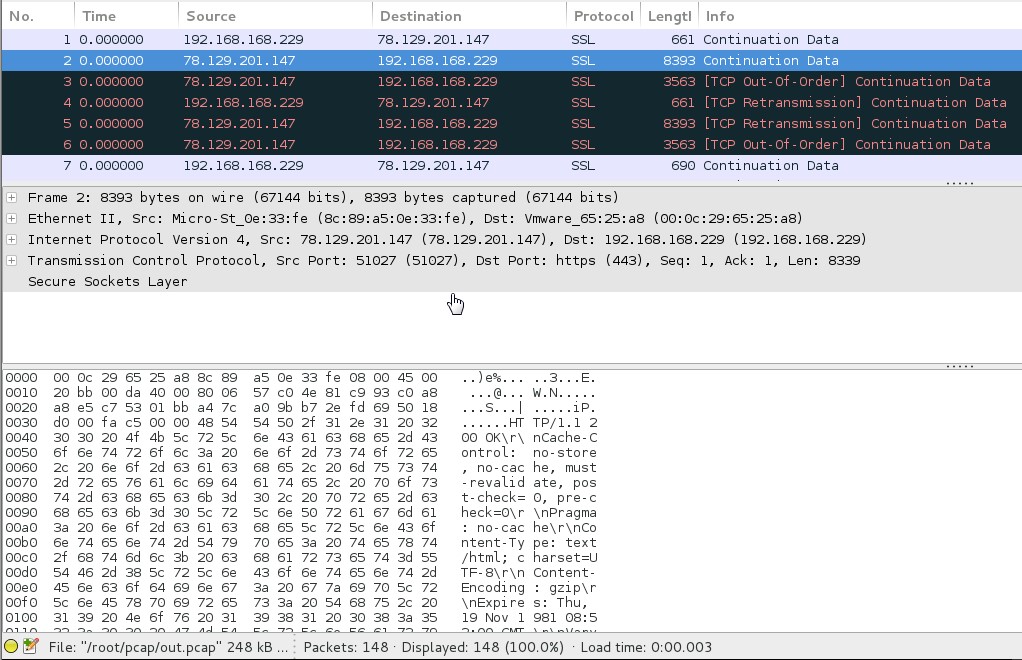Click hex dump row at offset 0010
Screen dimensions: 1022x660
click(x=300, y=393)
